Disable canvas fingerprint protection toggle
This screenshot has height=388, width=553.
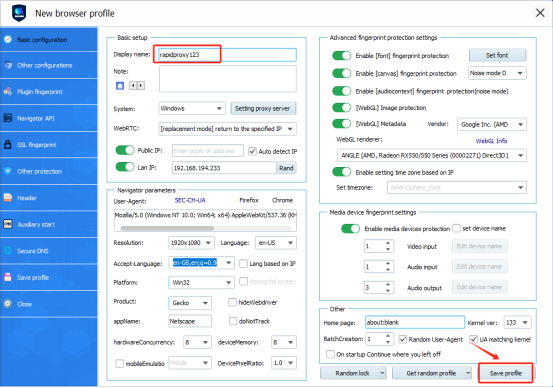pos(341,73)
